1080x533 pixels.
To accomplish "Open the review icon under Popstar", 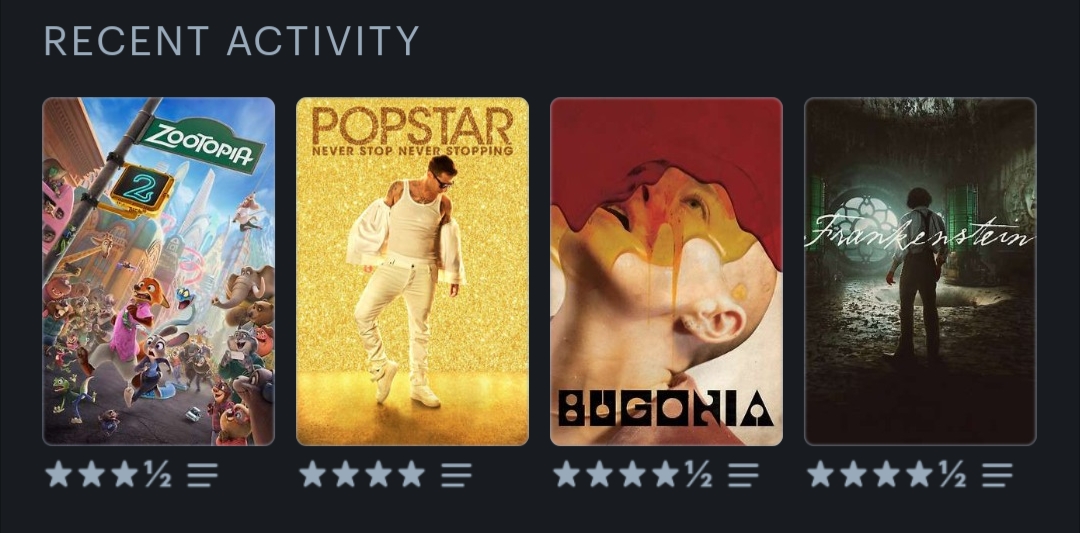I will (457, 474).
